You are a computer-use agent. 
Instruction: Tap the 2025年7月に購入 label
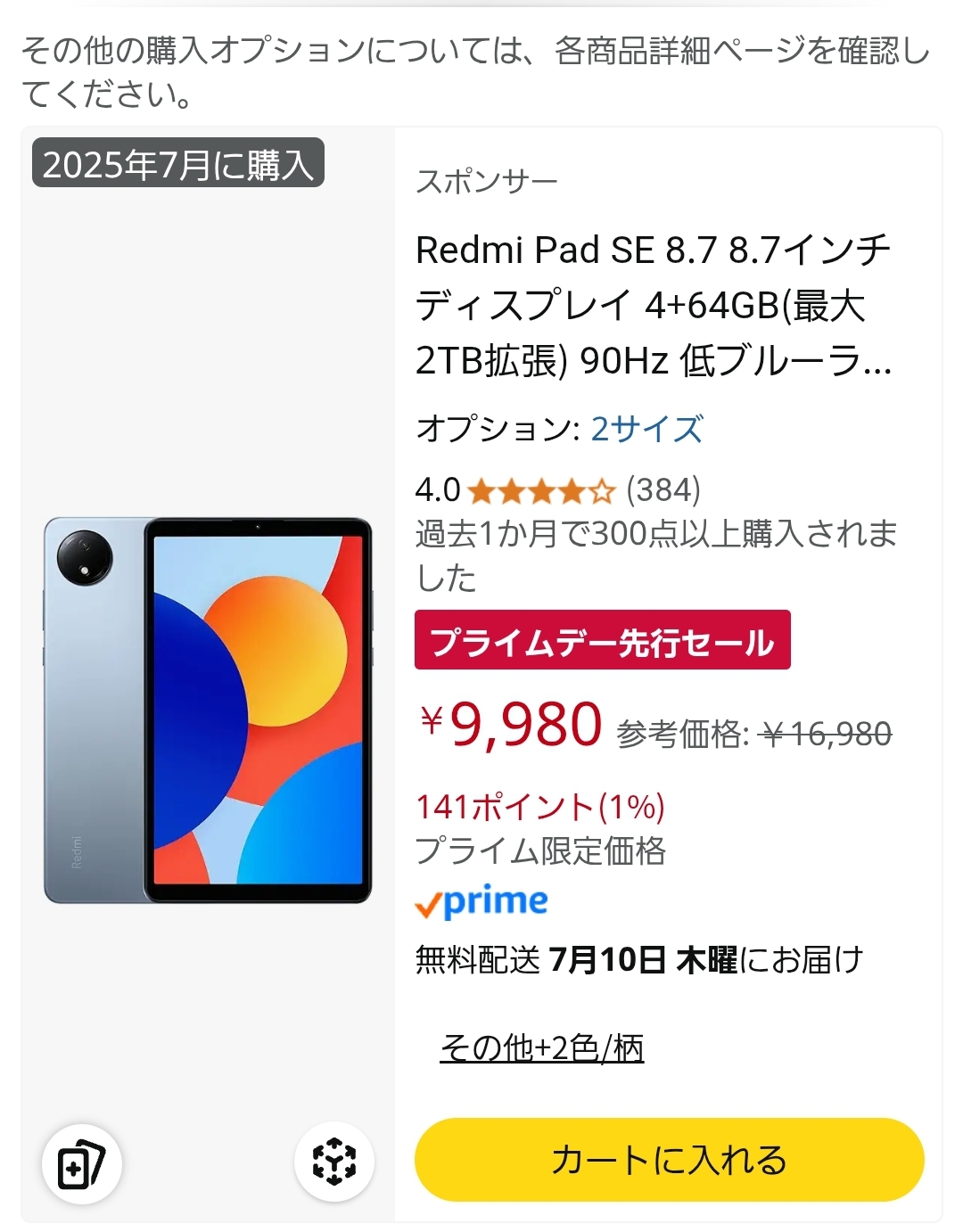(178, 164)
